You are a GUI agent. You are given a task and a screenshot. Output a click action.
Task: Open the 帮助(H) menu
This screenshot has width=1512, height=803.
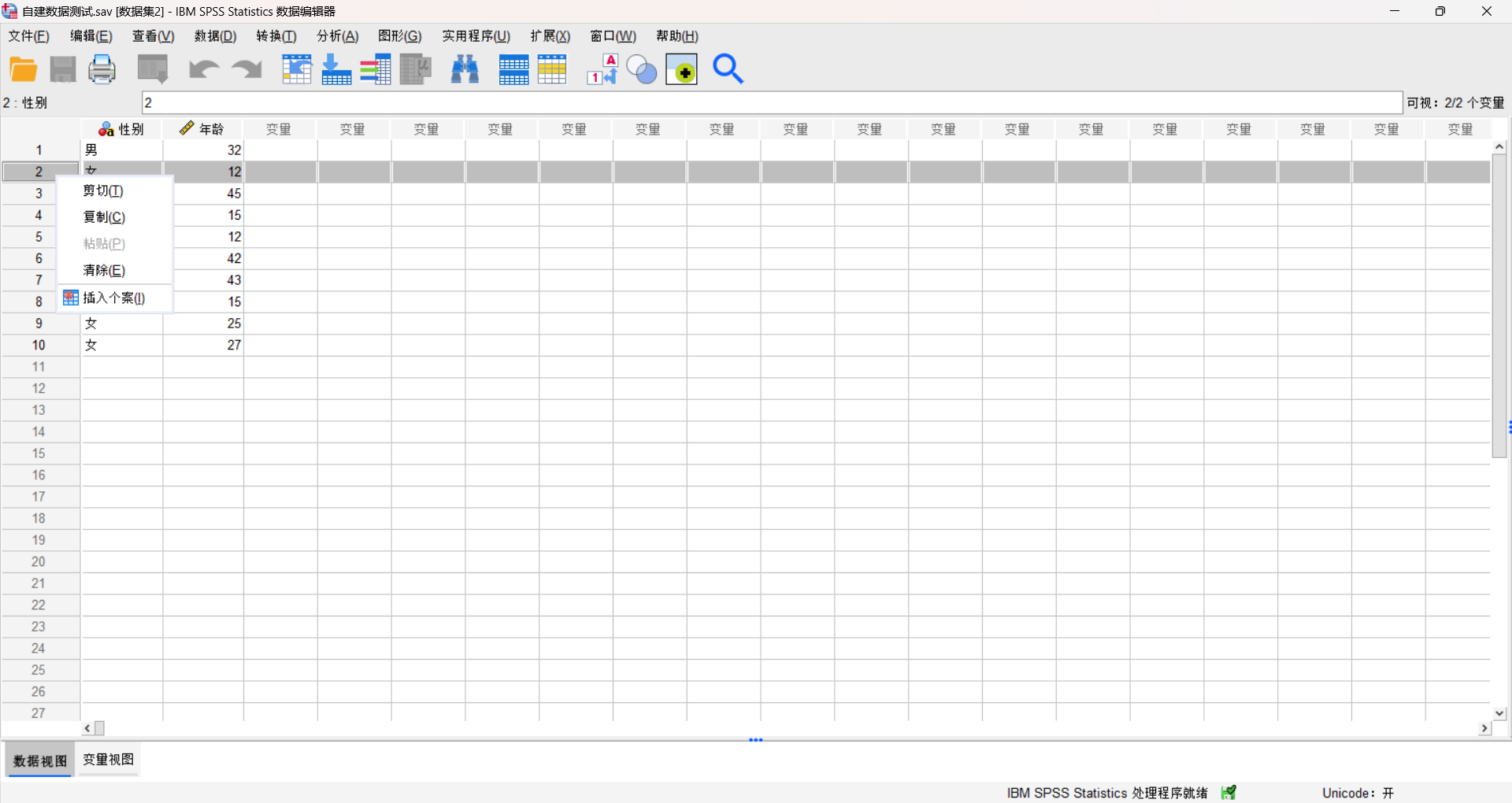677,36
